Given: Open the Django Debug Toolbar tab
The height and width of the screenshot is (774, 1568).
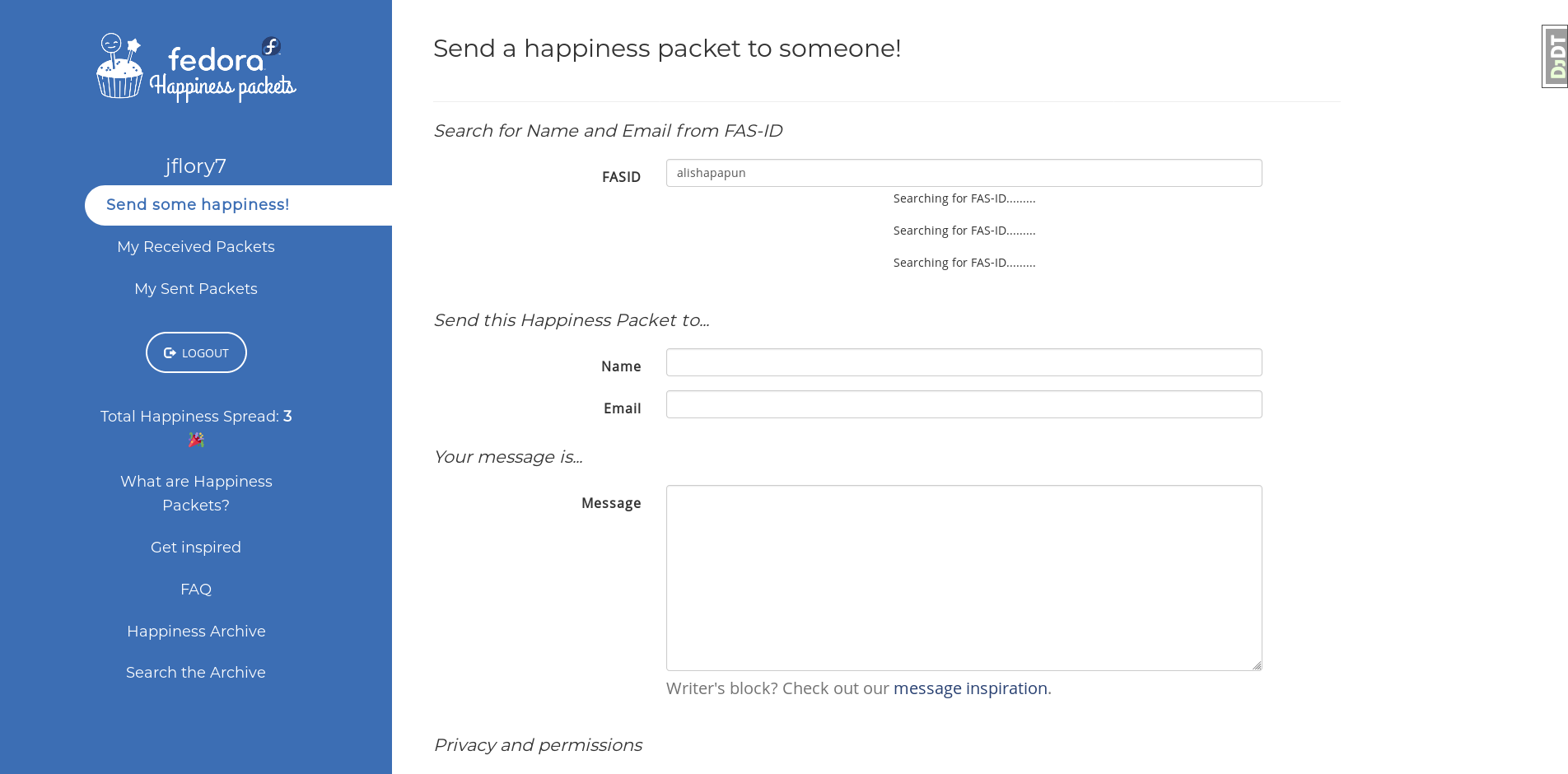Looking at the screenshot, I should (x=1555, y=56).
